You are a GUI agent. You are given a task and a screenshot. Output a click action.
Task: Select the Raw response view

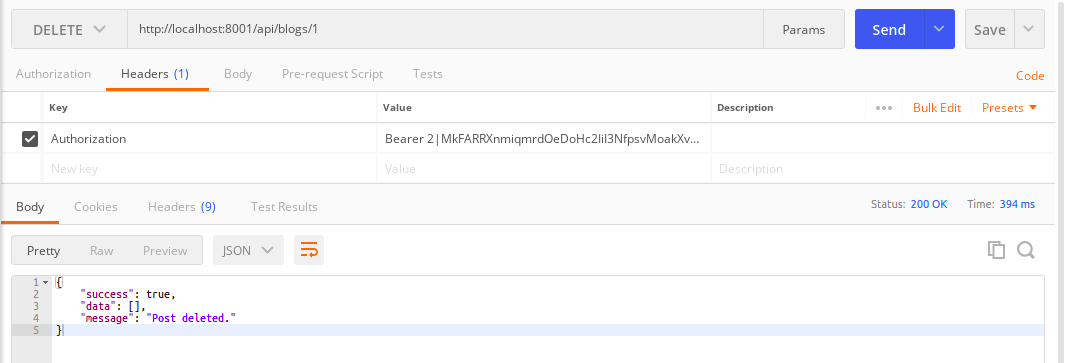(x=101, y=250)
